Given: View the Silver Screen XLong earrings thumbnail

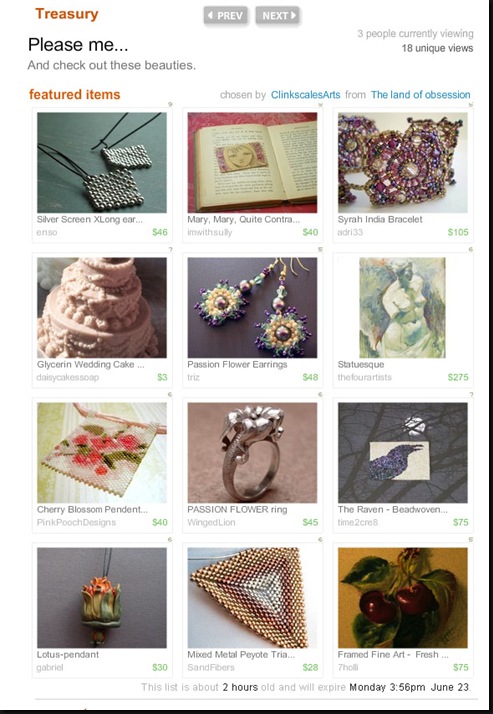Looking at the screenshot, I should pyautogui.click(x=102, y=163).
